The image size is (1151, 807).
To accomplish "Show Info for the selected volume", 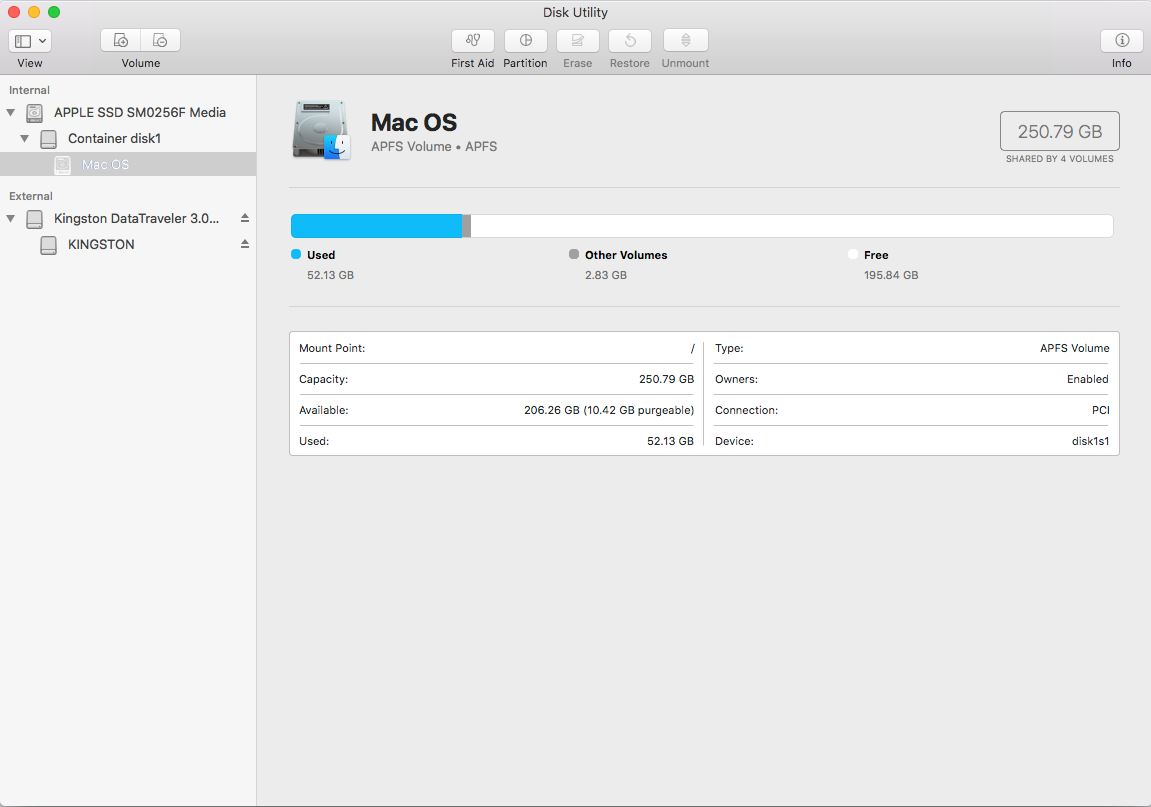I will pos(1122,40).
